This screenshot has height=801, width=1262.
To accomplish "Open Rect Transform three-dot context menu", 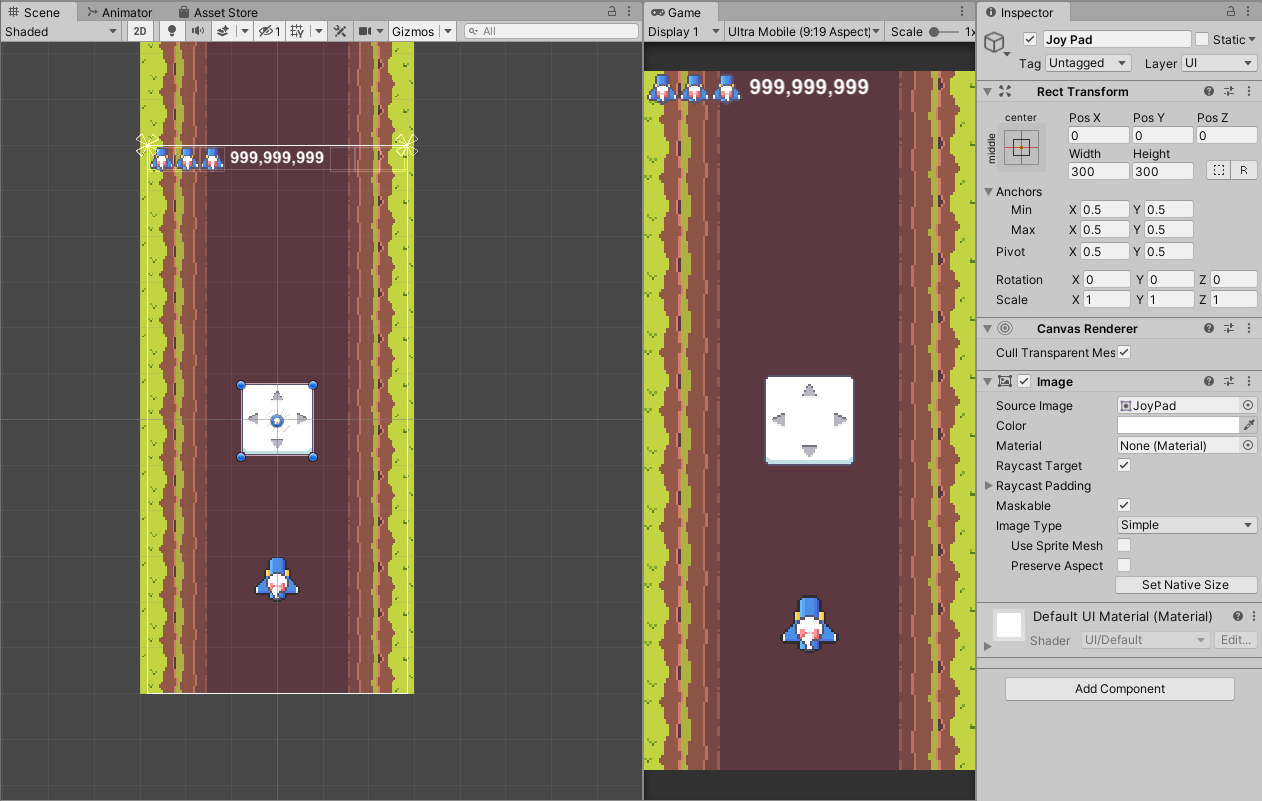I will (1248, 91).
